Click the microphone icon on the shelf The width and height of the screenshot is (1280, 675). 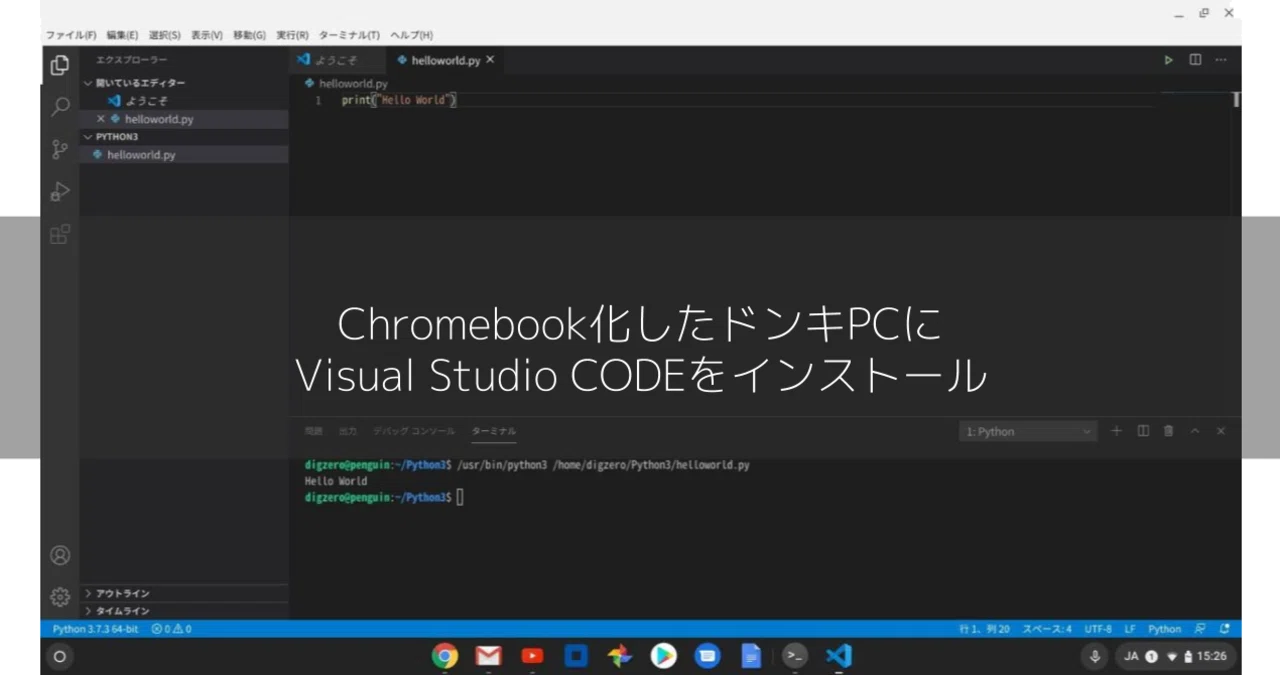pos(1095,657)
